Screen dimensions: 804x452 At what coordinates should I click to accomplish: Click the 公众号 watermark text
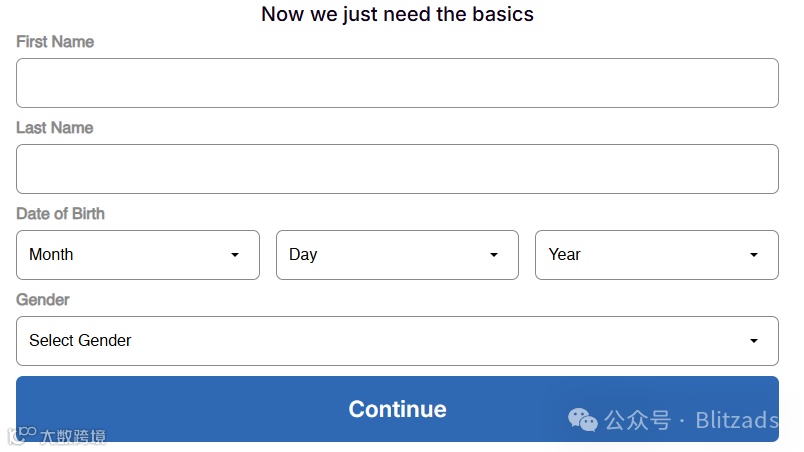point(637,420)
